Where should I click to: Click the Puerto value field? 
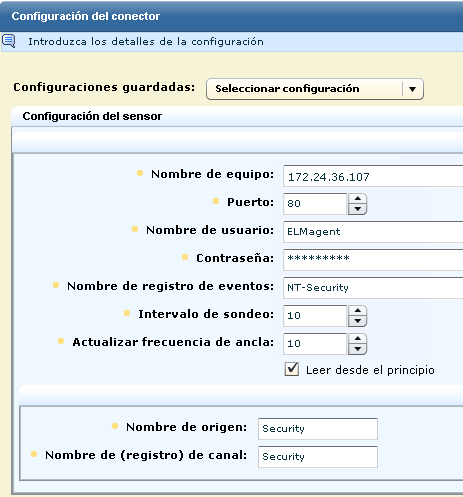(x=315, y=204)
